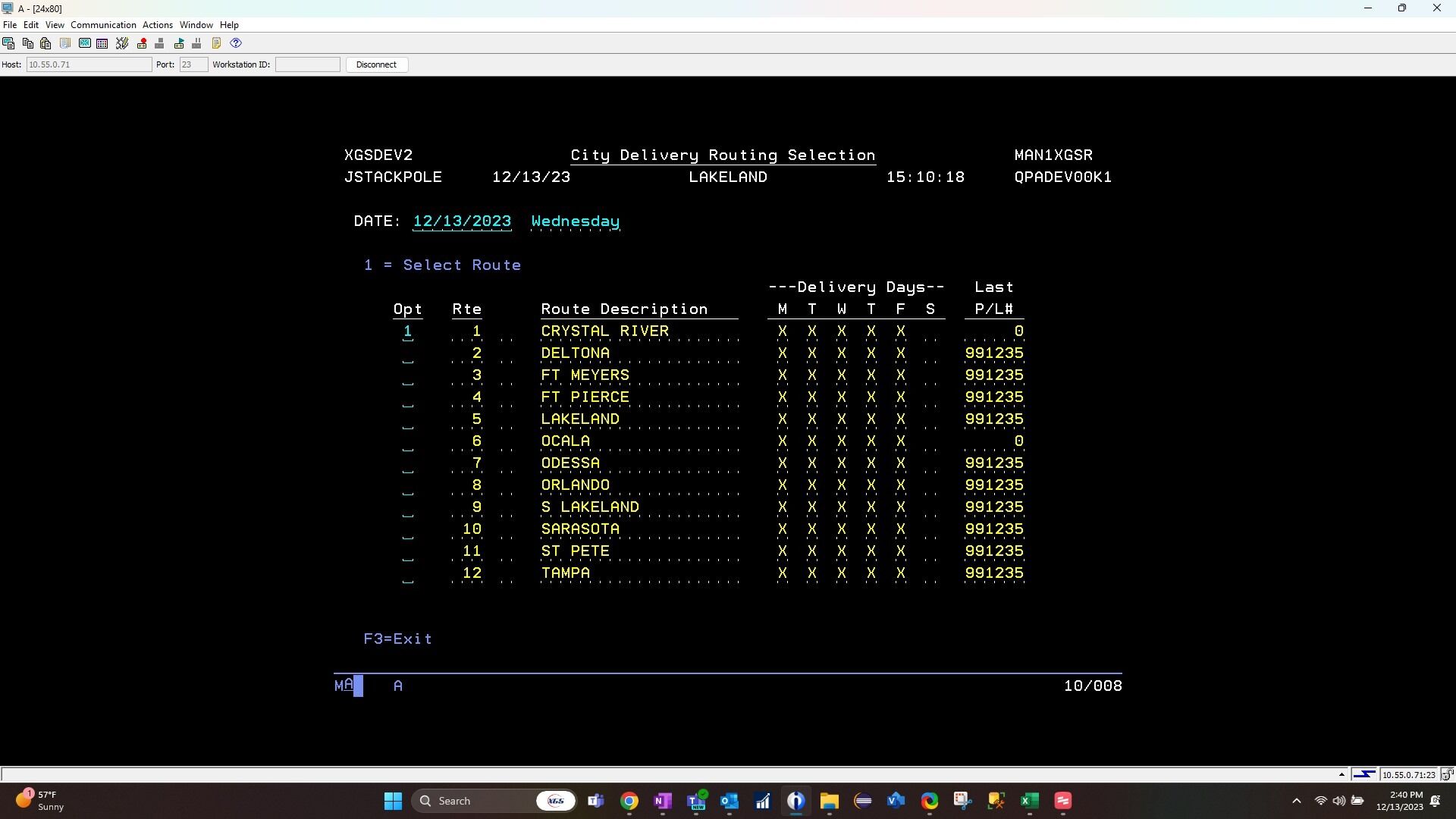1456x819 pixels.
Task: Open the keypad grid toolbar icon
Action: click(102, 43)
